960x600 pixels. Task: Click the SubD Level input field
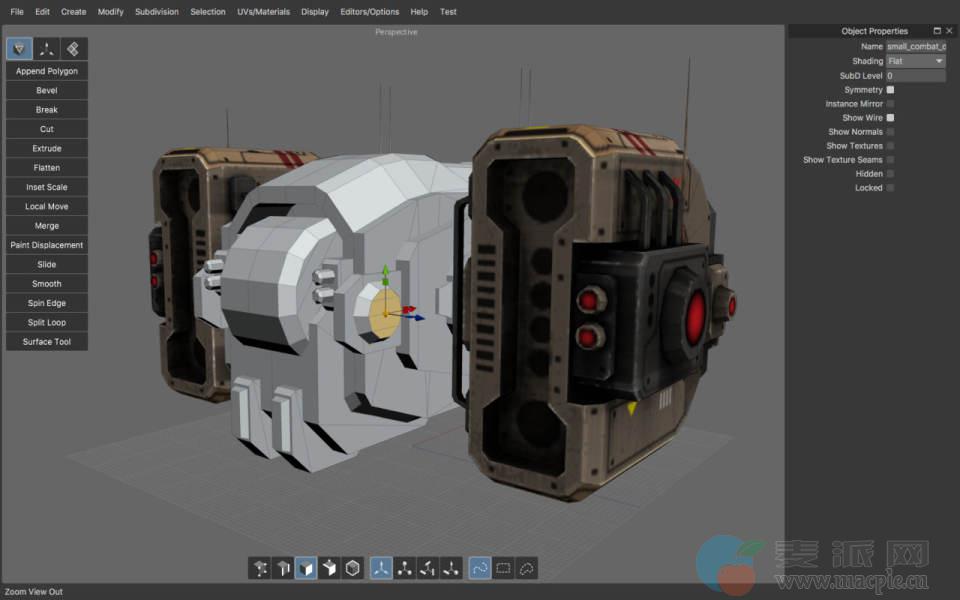point(915,76)
